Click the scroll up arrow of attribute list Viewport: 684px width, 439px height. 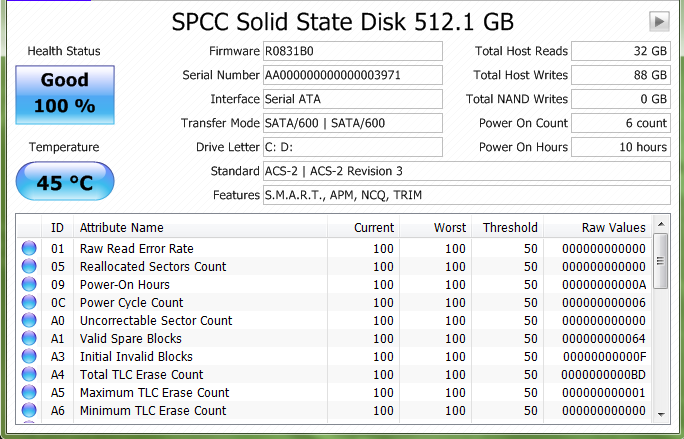[x=661, y=224]
